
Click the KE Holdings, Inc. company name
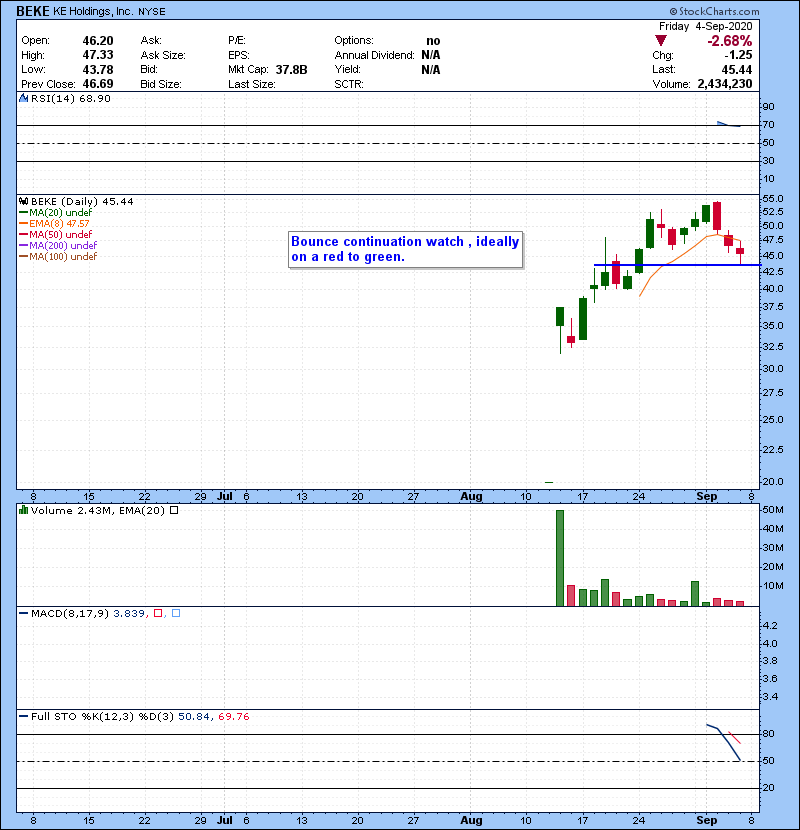coord(93,11)
